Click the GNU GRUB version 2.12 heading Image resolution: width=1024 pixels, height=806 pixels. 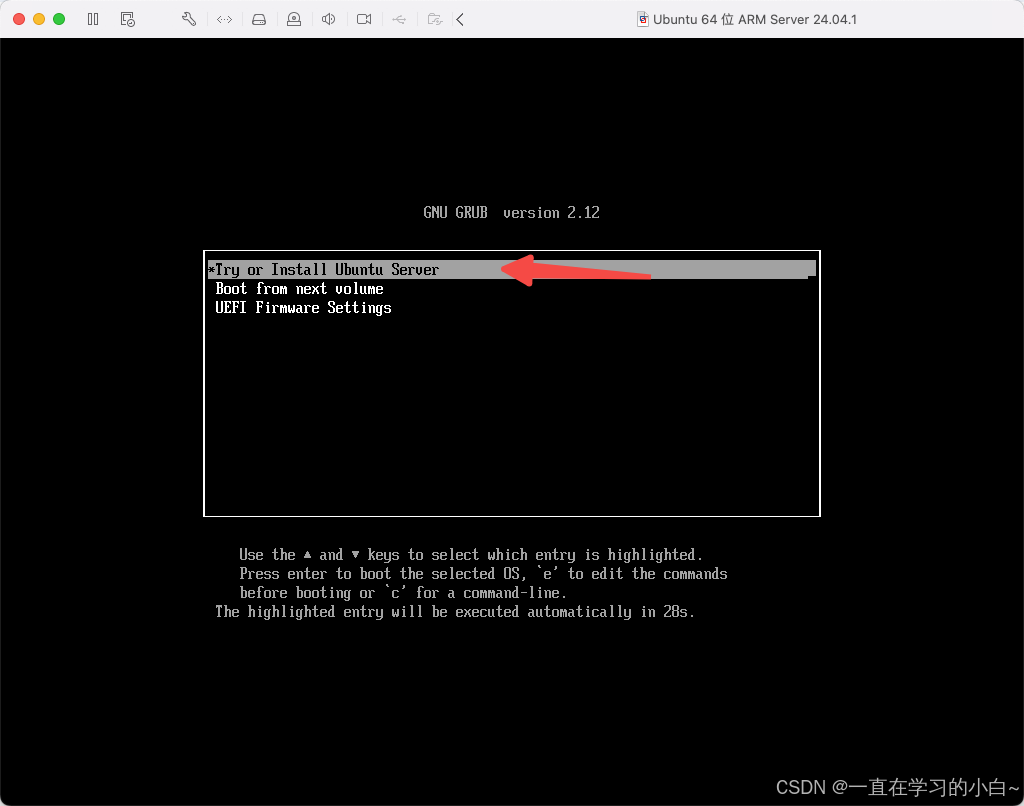click(511, 213)
